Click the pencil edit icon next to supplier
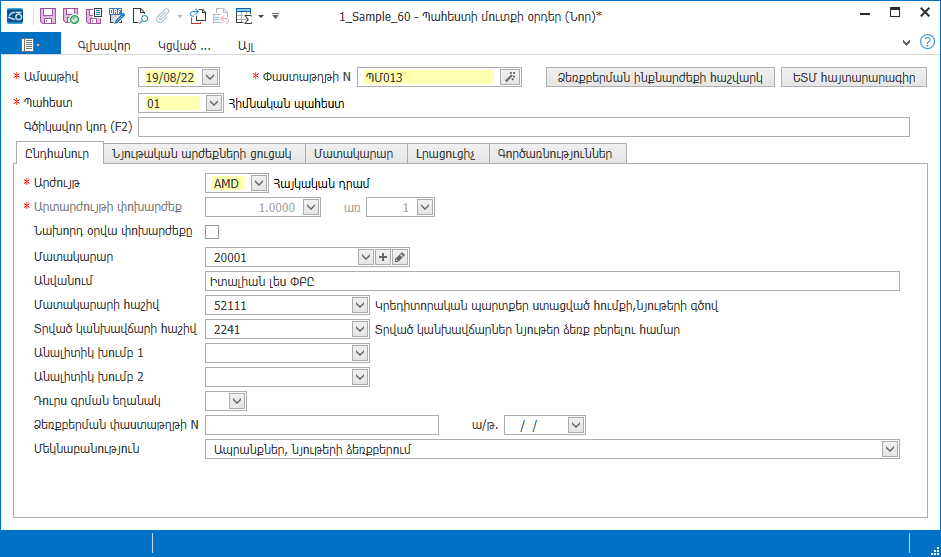This screenshot has height=557, width=941. pos(400,257)
